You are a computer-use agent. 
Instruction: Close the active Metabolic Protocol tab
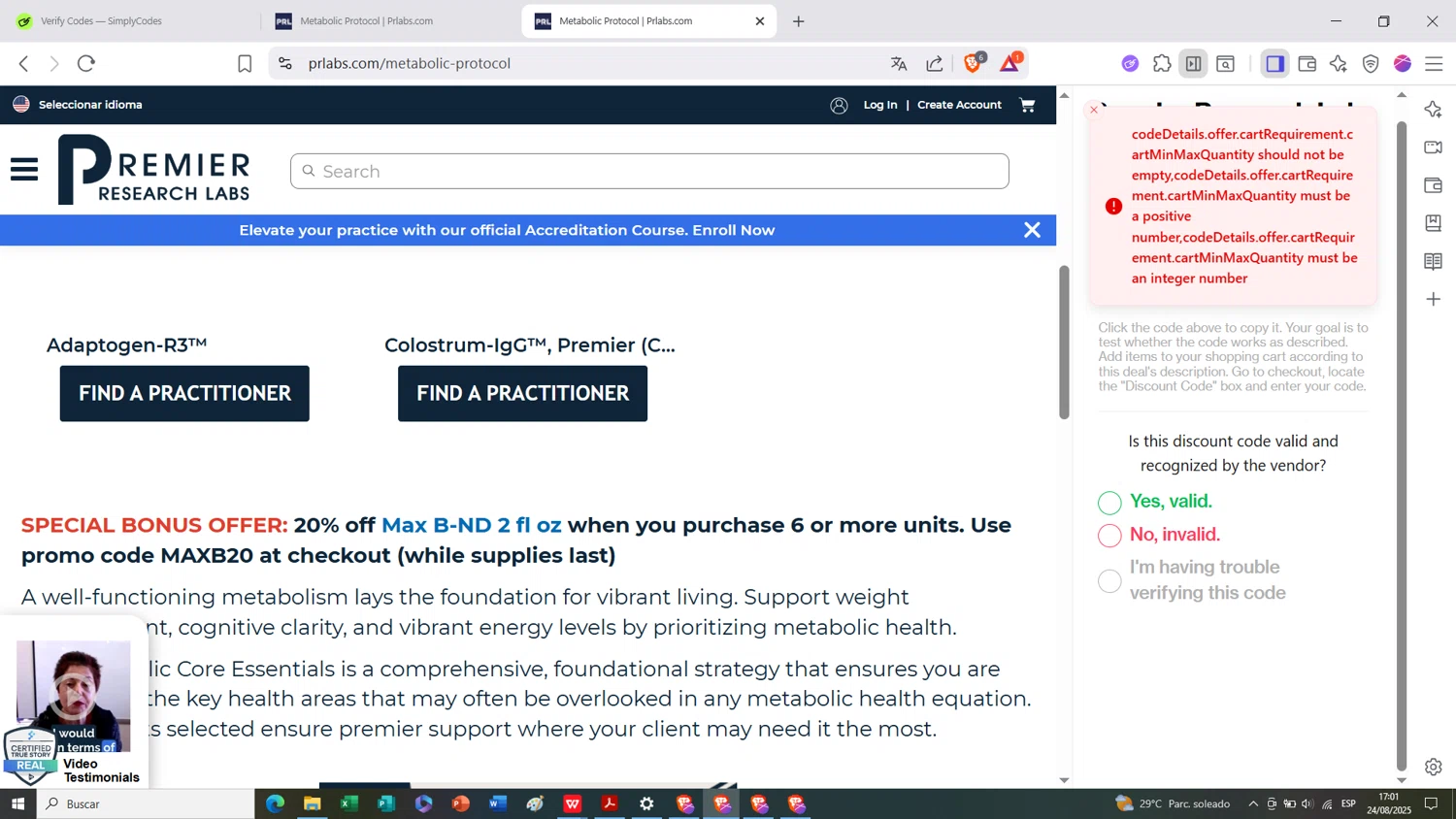tap(760, 20)
